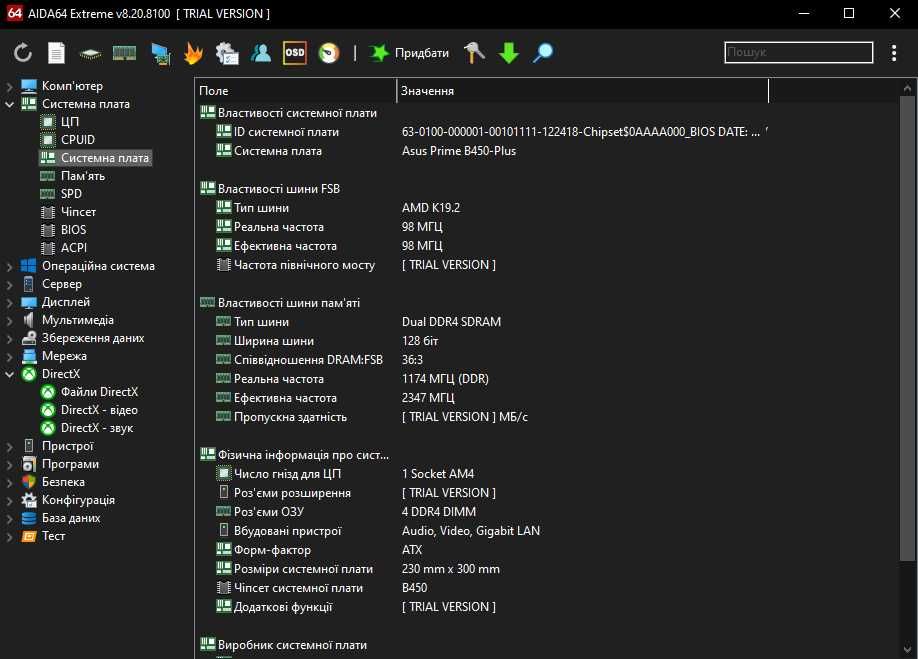Screen dimensions: 918x659
Task: Open the memory module toolbar icon
Action: coord(124,53)
